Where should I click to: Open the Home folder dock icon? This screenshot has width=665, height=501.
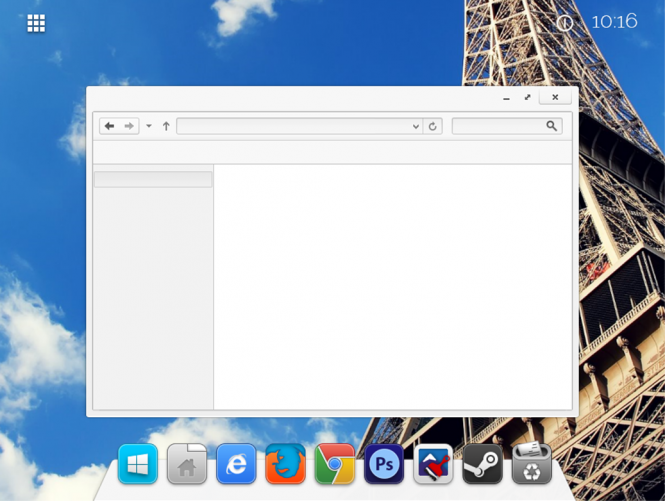coord(187,464)
